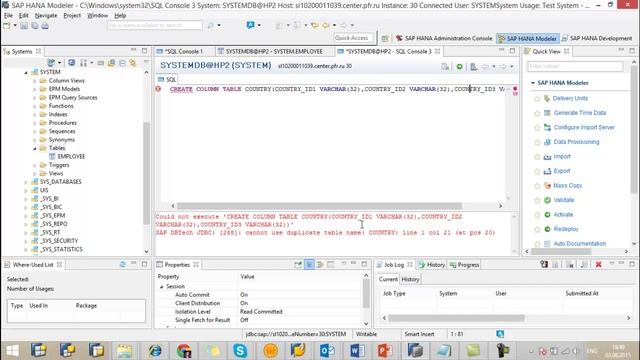The width and height of the screenshot is (640, 360).
Task: Open the Project menu
Action: (x=72, y=16)
